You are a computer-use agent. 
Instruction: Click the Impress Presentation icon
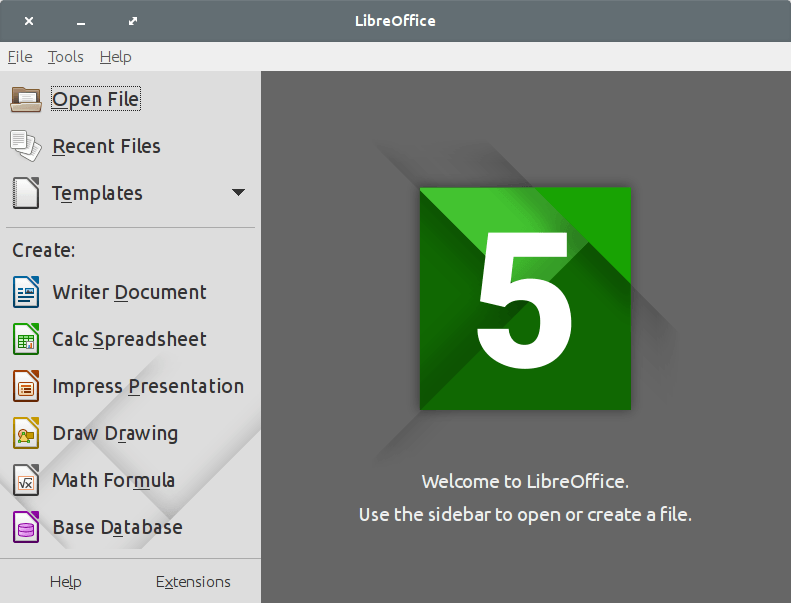click(x=26, y=386)
